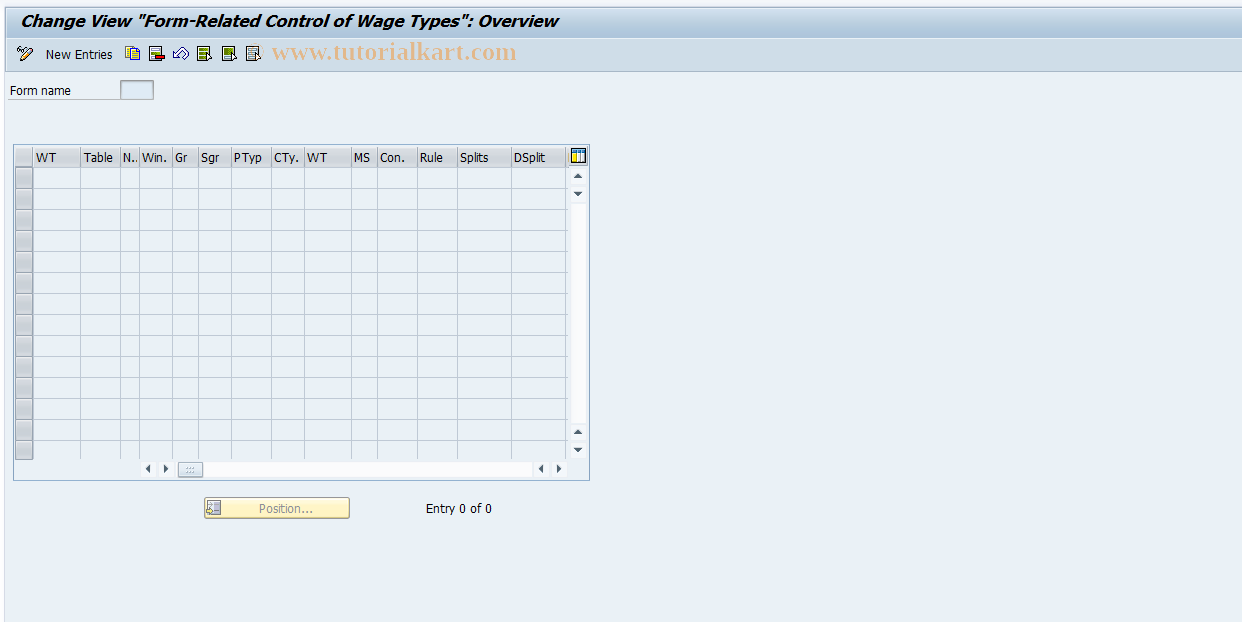Click the New Entries button
Viewport: 1242px width, 622px height.
tap(79, 54)
